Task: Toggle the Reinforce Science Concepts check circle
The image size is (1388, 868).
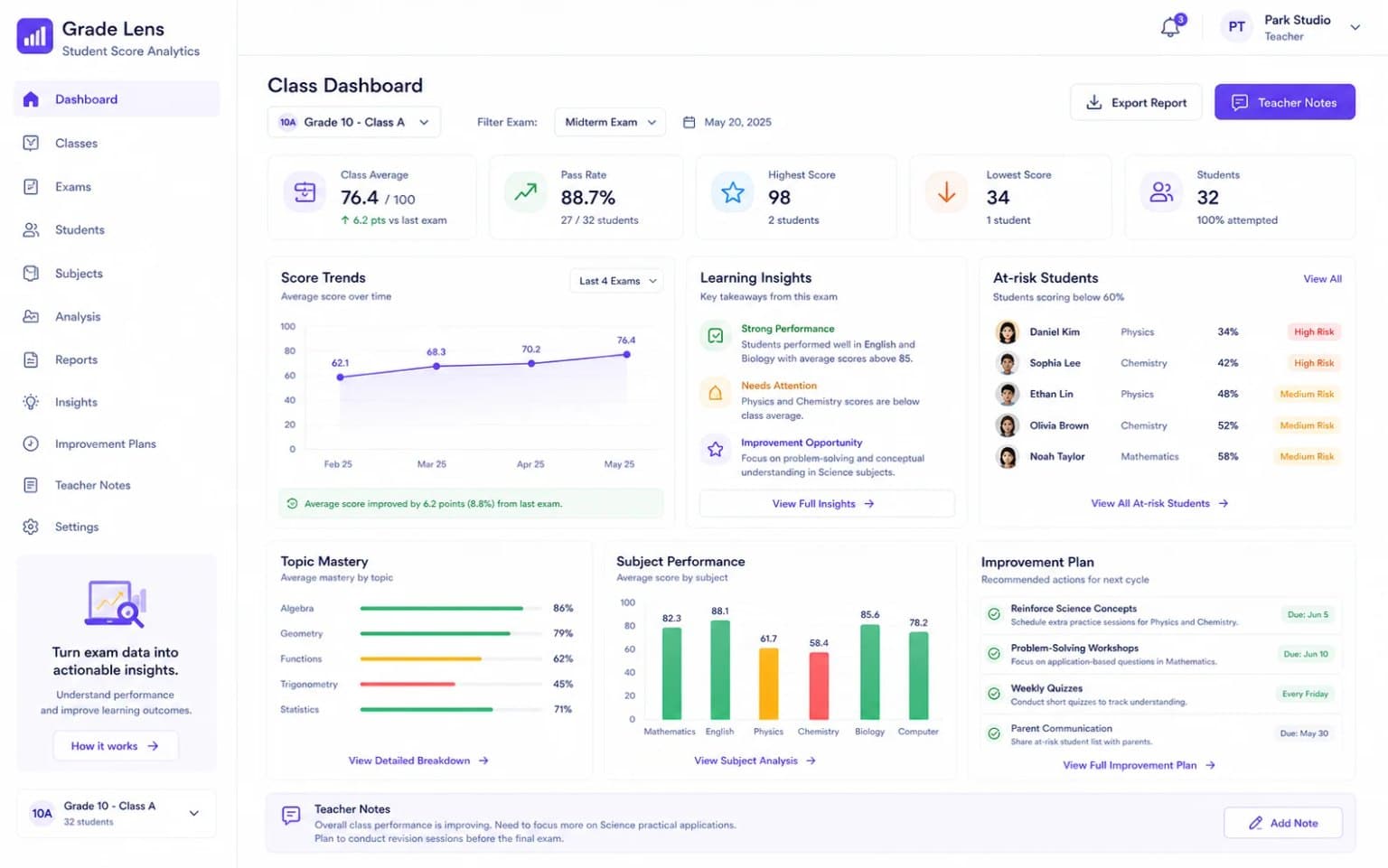Action: point(994,614)
